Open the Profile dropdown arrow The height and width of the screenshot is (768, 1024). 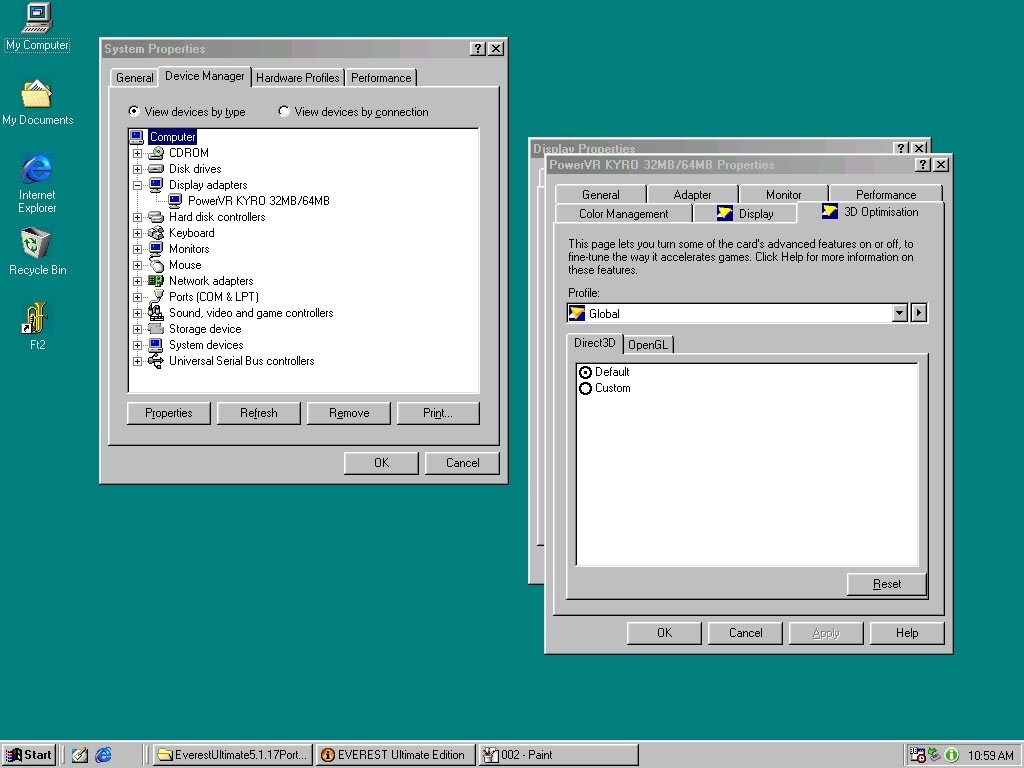pyautogui.click(x=899, y=313)
